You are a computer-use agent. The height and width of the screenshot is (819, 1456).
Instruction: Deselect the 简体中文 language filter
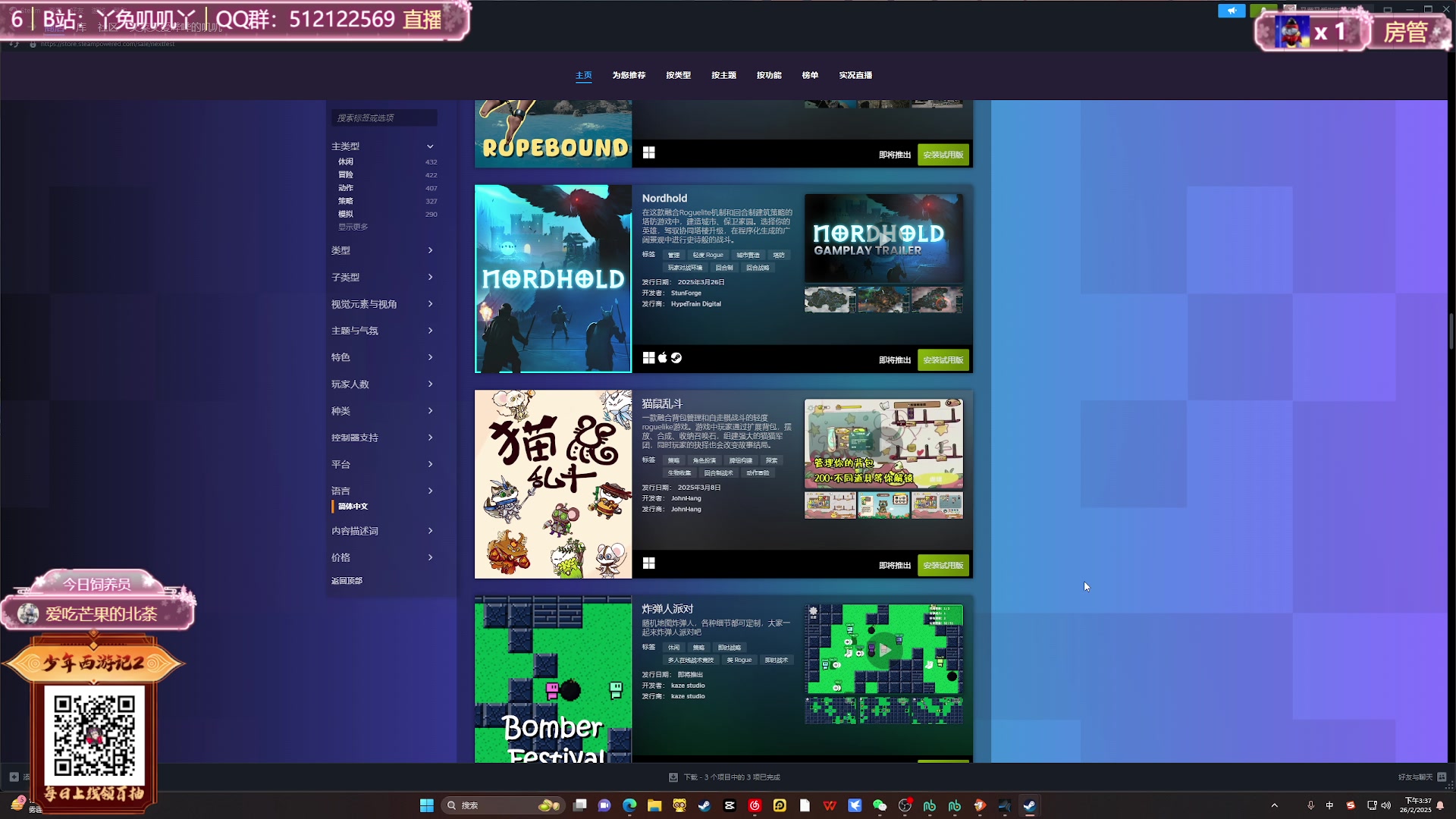(353, 507)
